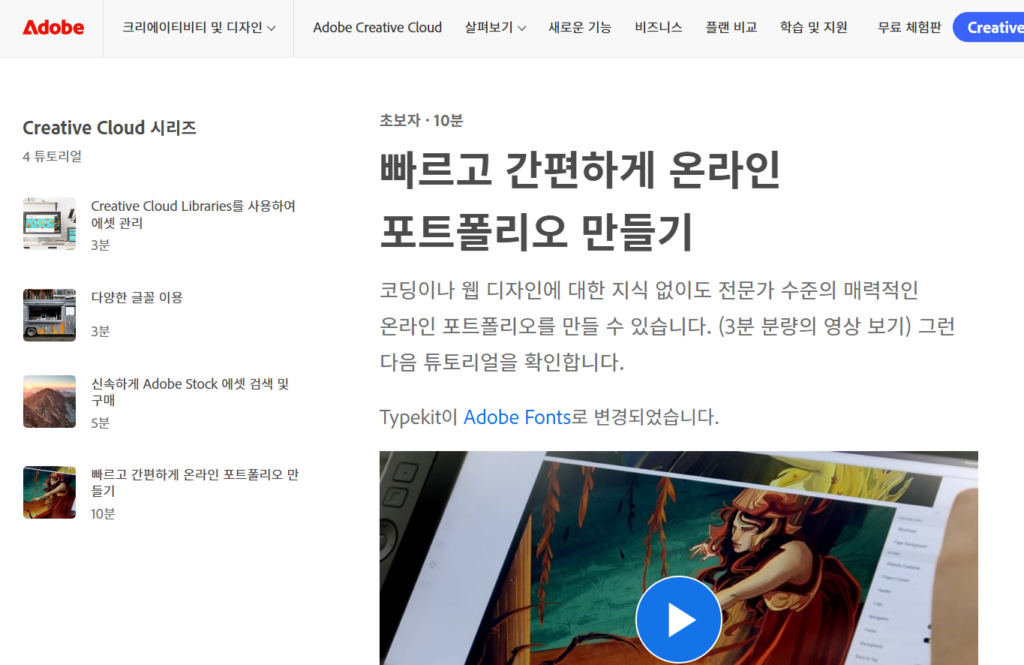Click the Adobe logo
Screen dimensions: 1024x665
52,27
